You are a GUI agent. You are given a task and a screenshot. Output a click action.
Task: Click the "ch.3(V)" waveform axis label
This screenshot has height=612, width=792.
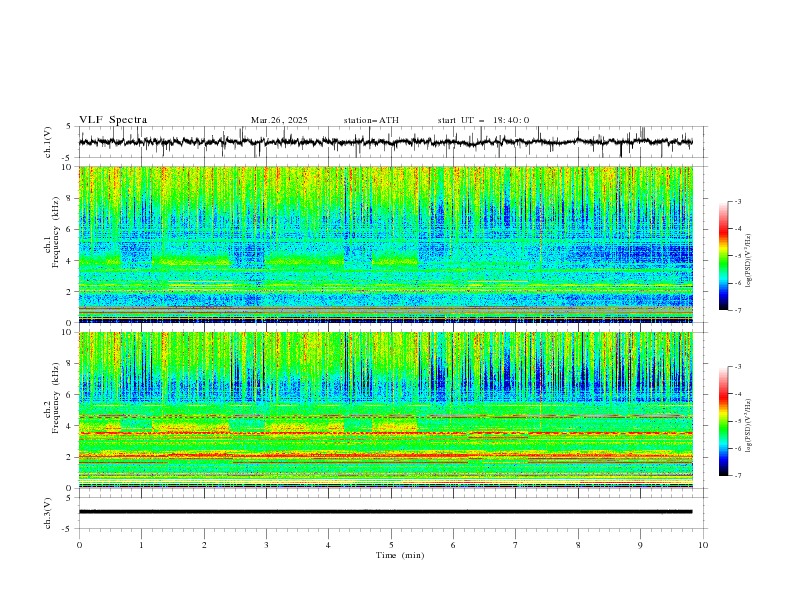tap(48, 513)
